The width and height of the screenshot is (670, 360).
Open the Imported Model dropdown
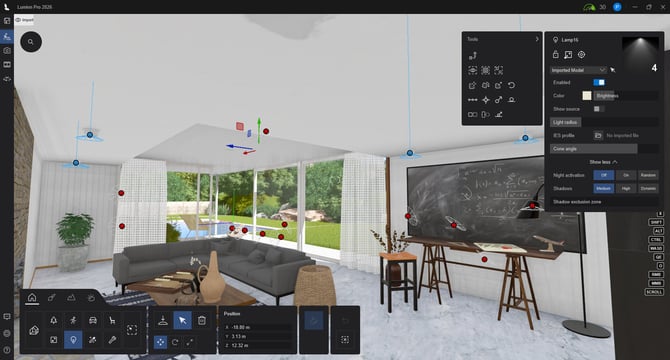pyautogui.click(x=578, y=70)
